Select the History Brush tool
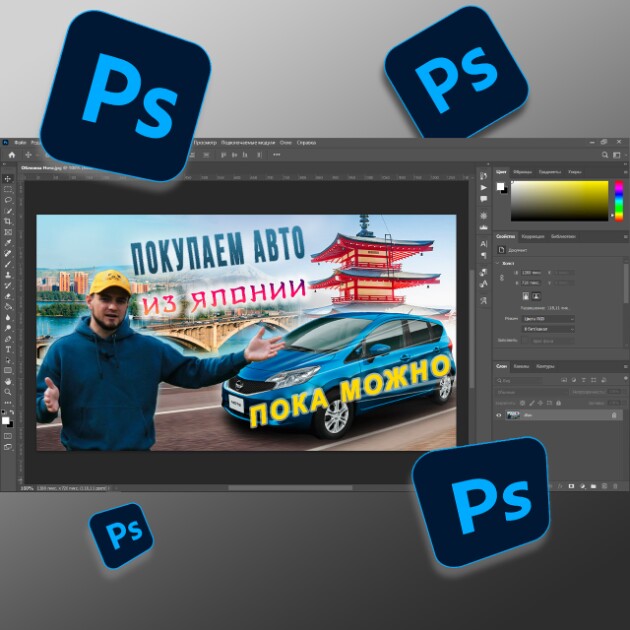Screen dimensions: 630x630 (8, 286)
